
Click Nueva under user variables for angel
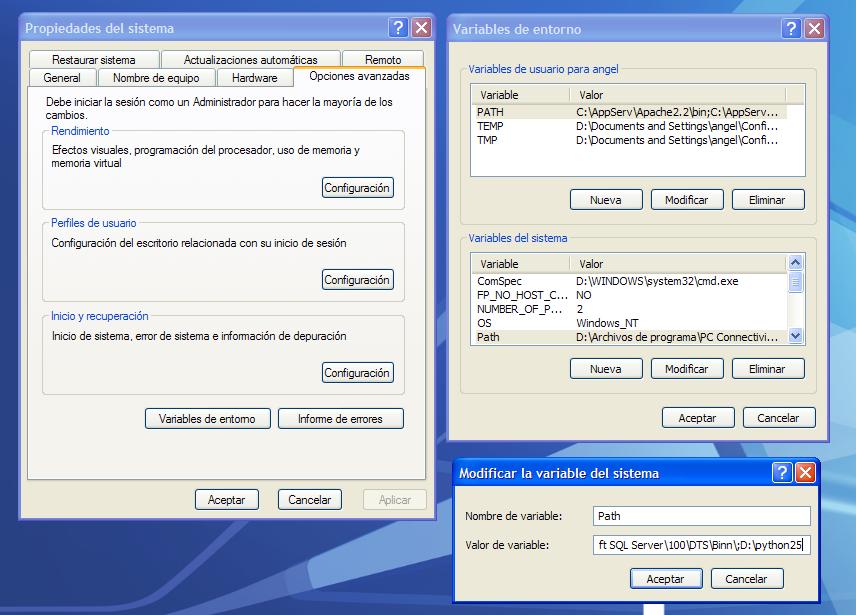coord(606,200)
